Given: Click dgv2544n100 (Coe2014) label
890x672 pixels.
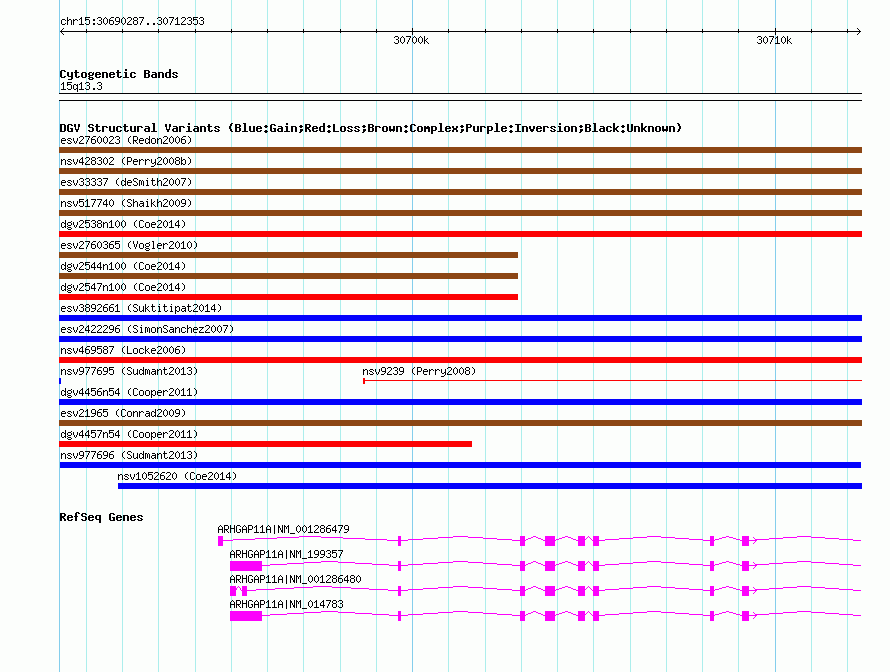Looking at the screenshot, I should (123, 266).
